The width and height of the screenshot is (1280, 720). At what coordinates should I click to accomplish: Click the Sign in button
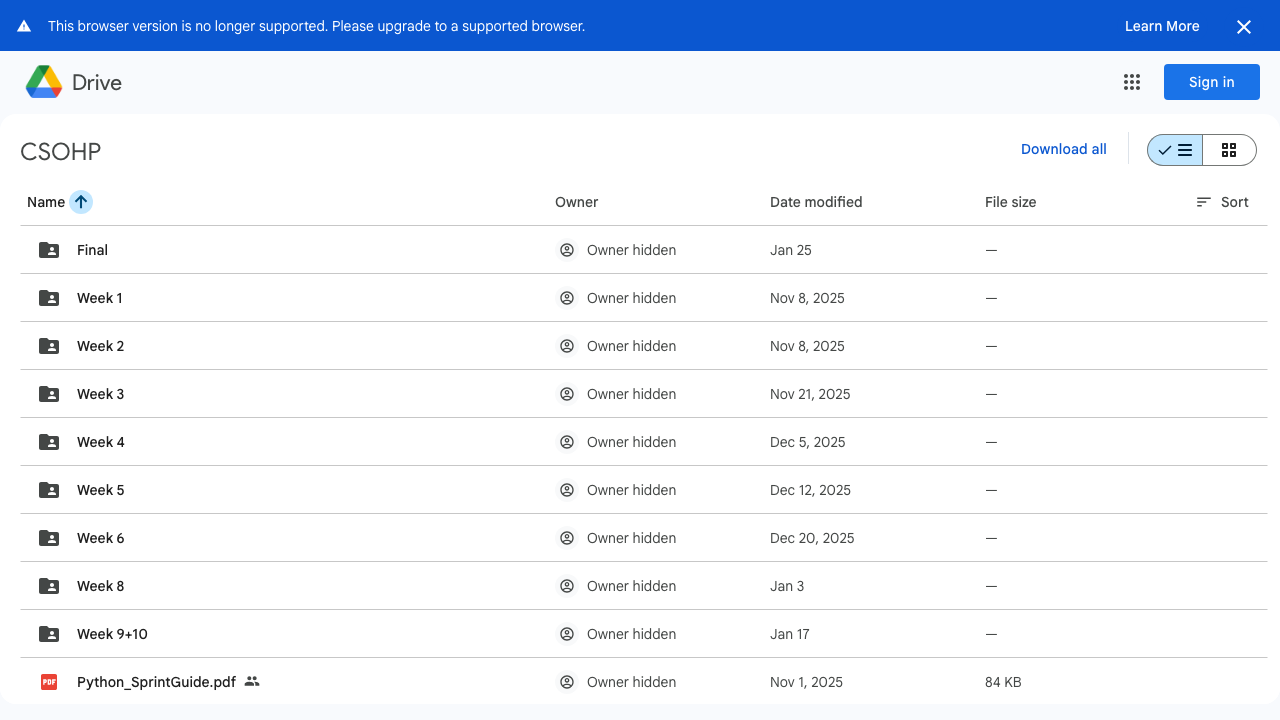click(x=1212, y=82)
